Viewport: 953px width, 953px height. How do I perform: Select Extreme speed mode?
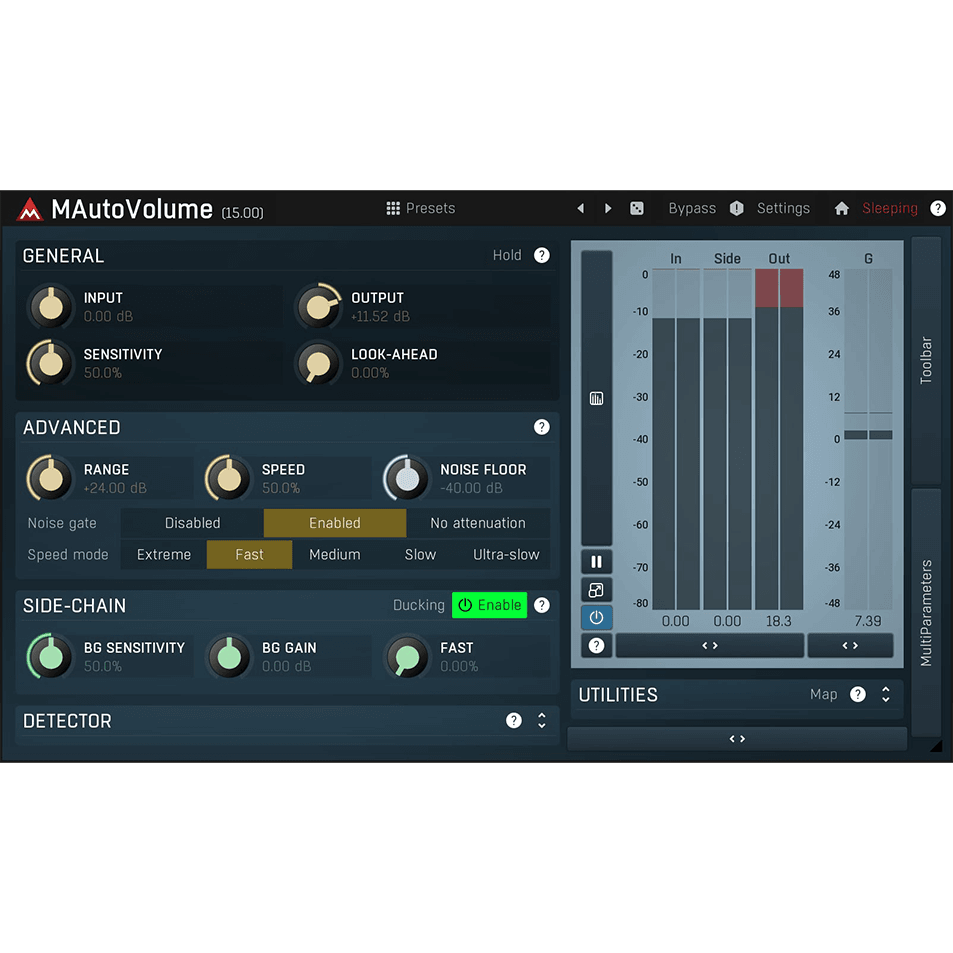(x=163, y=555)
